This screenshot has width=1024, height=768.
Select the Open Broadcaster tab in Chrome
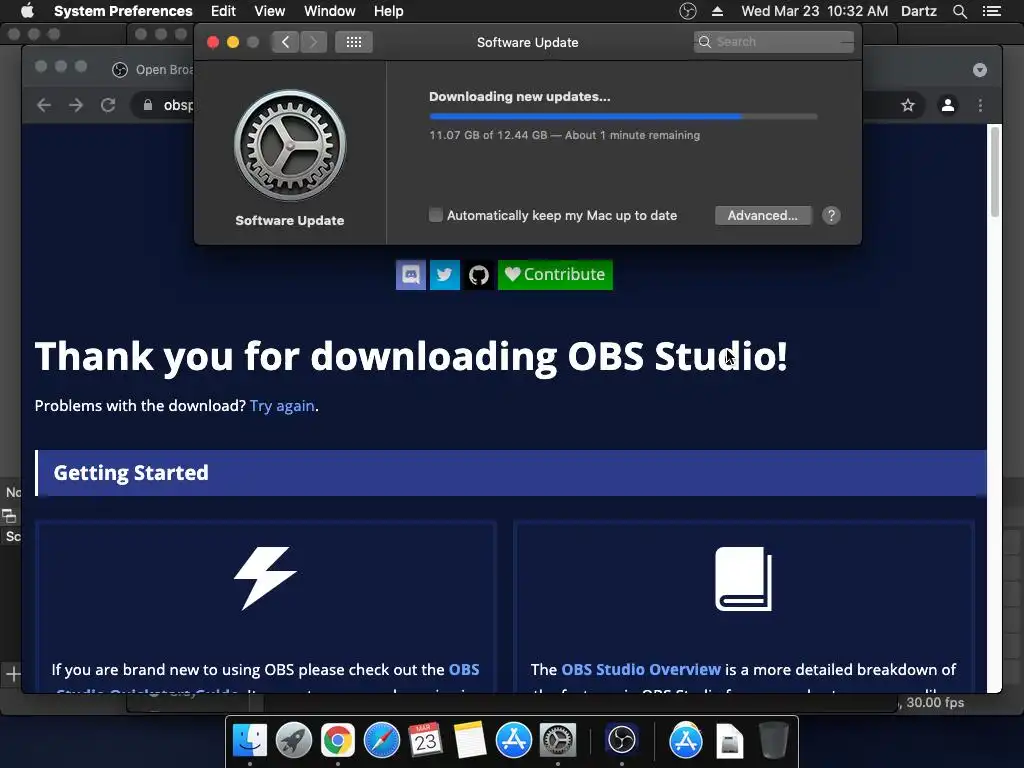pyautogui.click(x=153, y=69)
